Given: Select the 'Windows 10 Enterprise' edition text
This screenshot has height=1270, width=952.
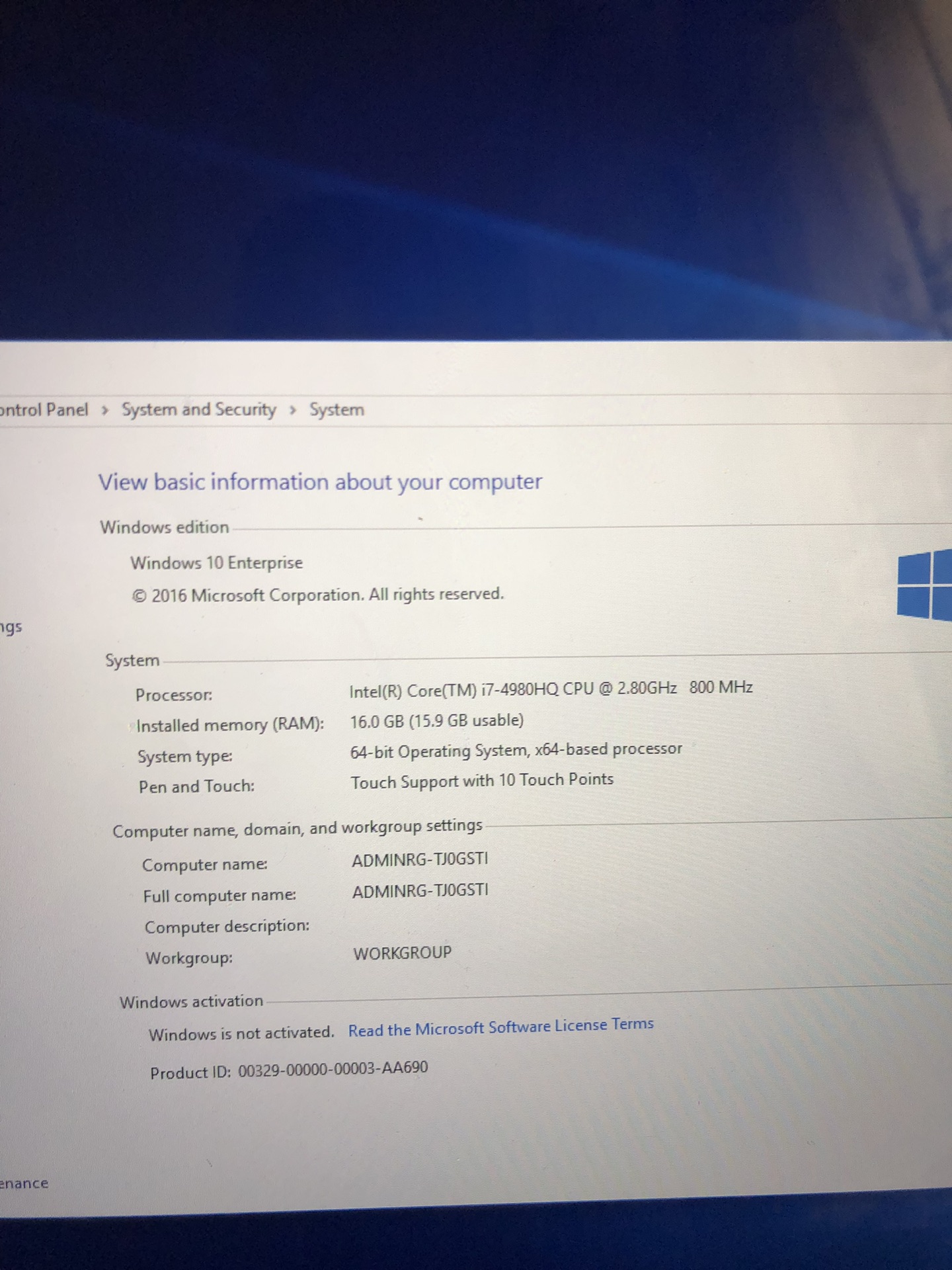Looking at the screenshot, I should [x=216, y=563].
